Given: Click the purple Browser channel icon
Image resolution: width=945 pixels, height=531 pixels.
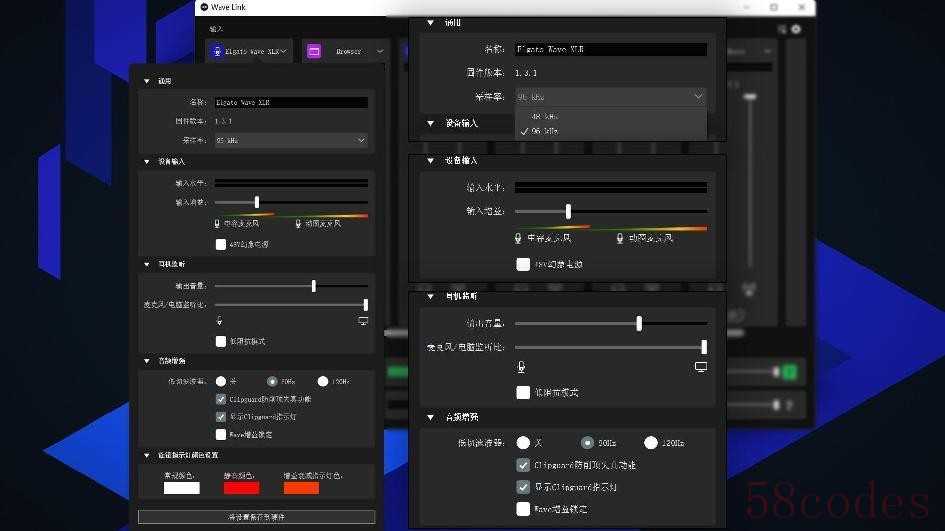Looking at the screenshot, I should click(x=314, y=51).
